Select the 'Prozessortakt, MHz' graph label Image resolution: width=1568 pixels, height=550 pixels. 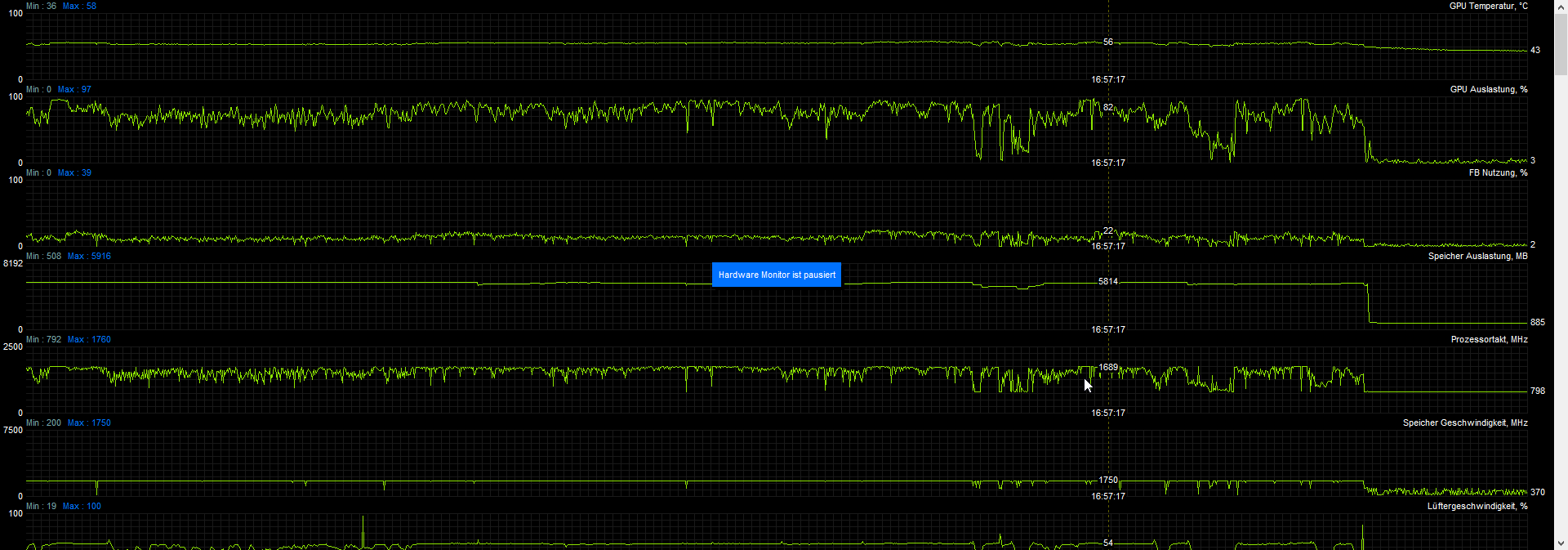tap(1489, 339)
